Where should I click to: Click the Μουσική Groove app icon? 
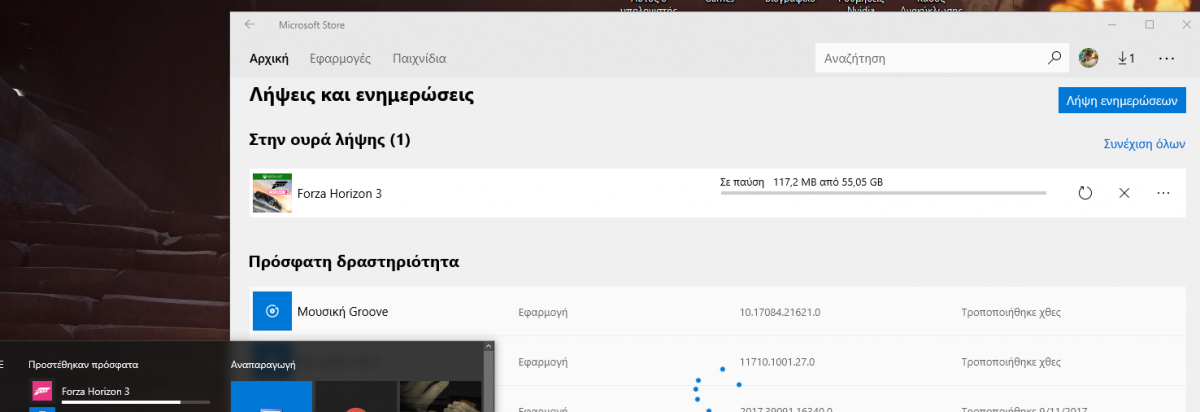[272, 311]
